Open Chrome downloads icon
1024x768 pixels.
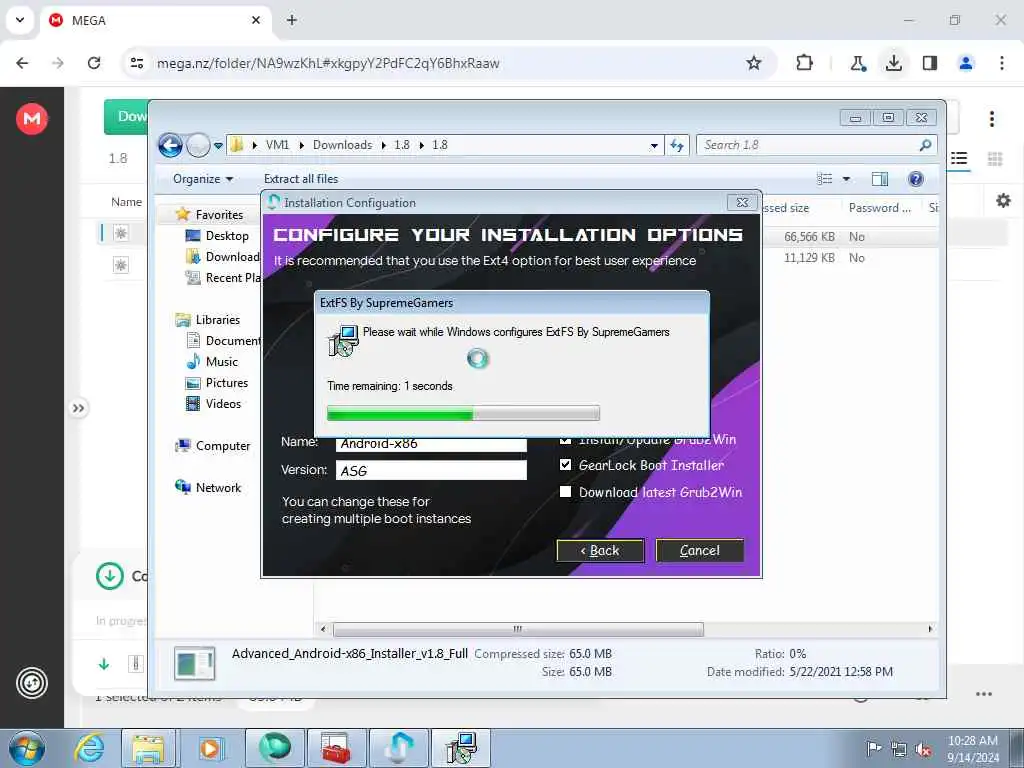pos(893,63)
